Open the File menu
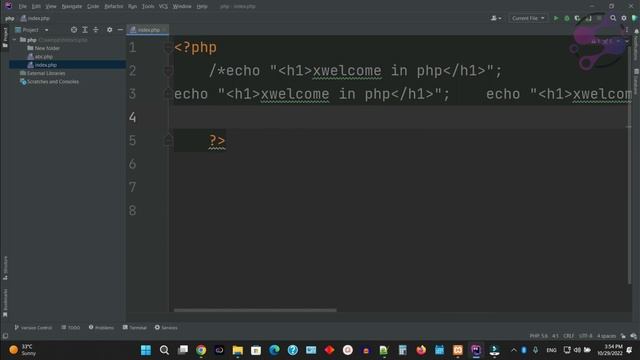The height and width of the screenshot is (360, 640). click(x=22, y=7)
